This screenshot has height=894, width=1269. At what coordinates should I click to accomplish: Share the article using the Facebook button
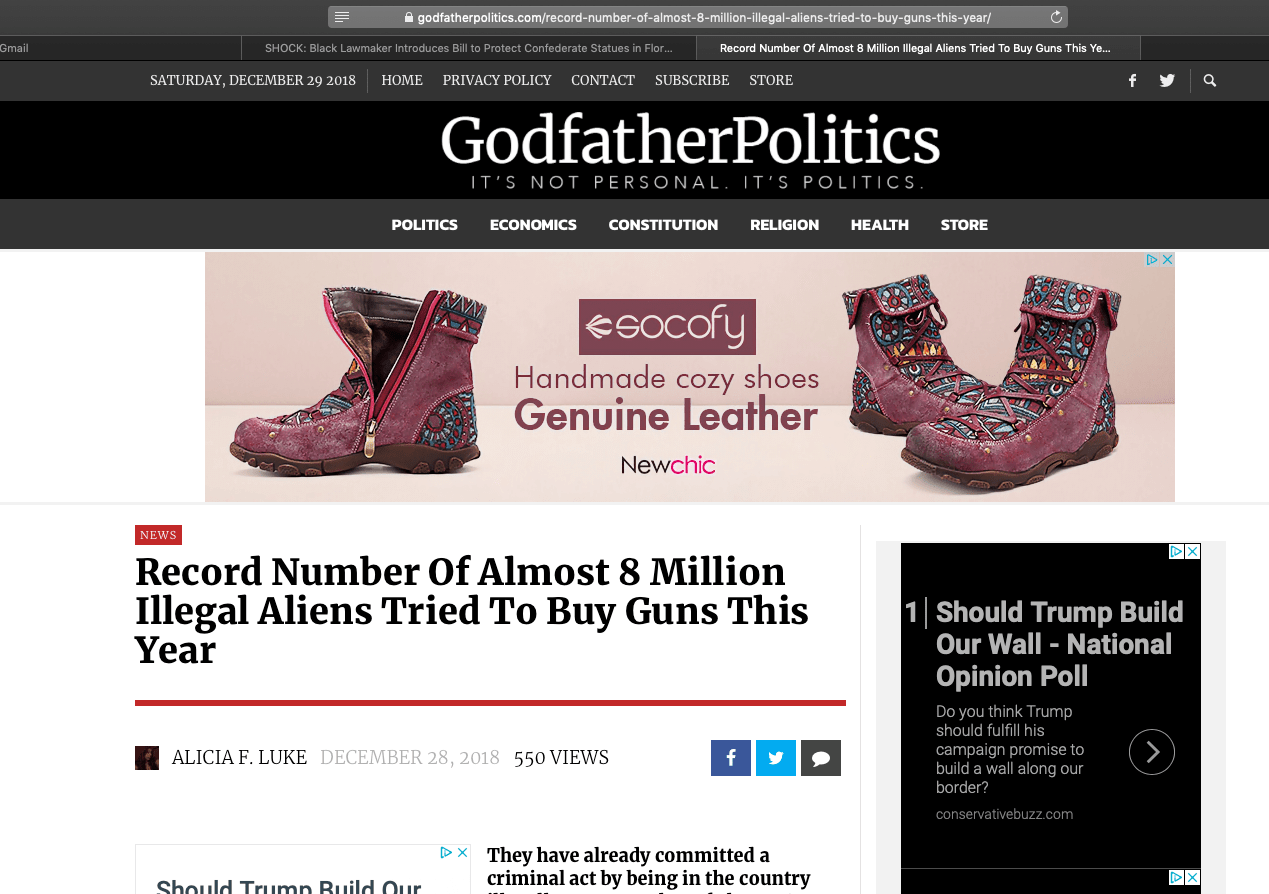click(x=731, y=757)
